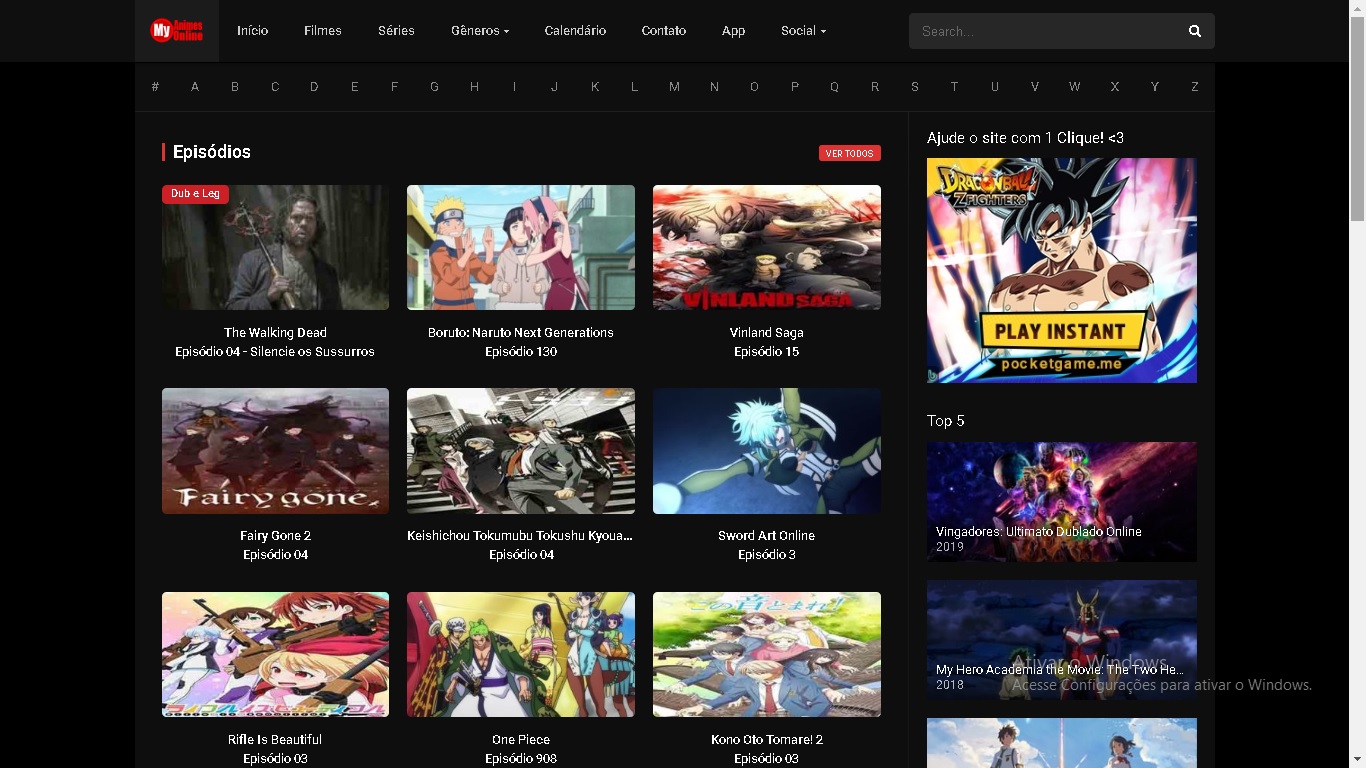
Task: Click the search magnifier icon
Action: click(1194, 31)
